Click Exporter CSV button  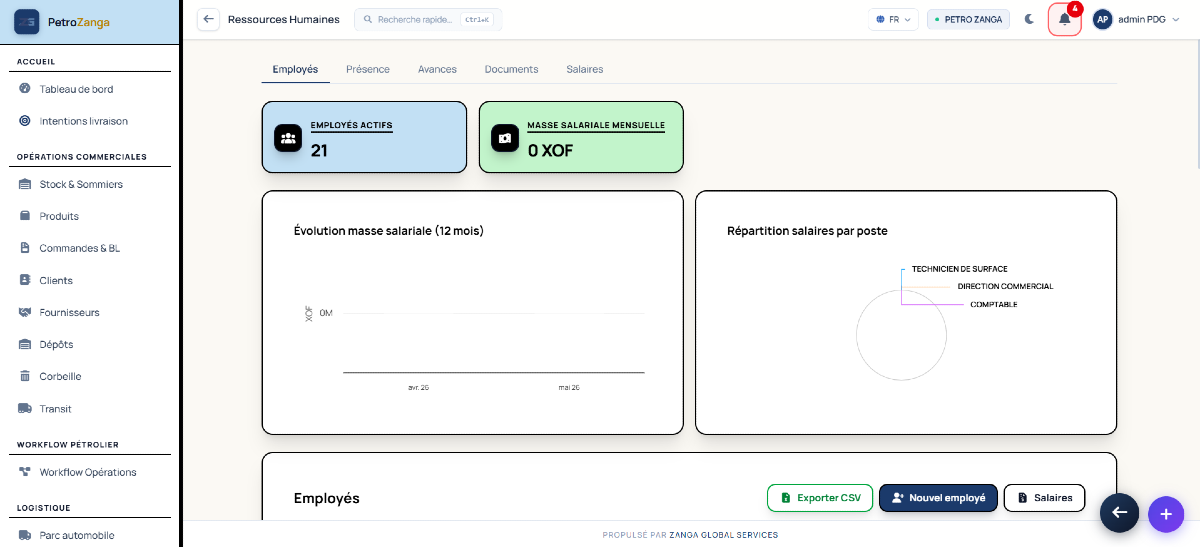tap(820, 498)
